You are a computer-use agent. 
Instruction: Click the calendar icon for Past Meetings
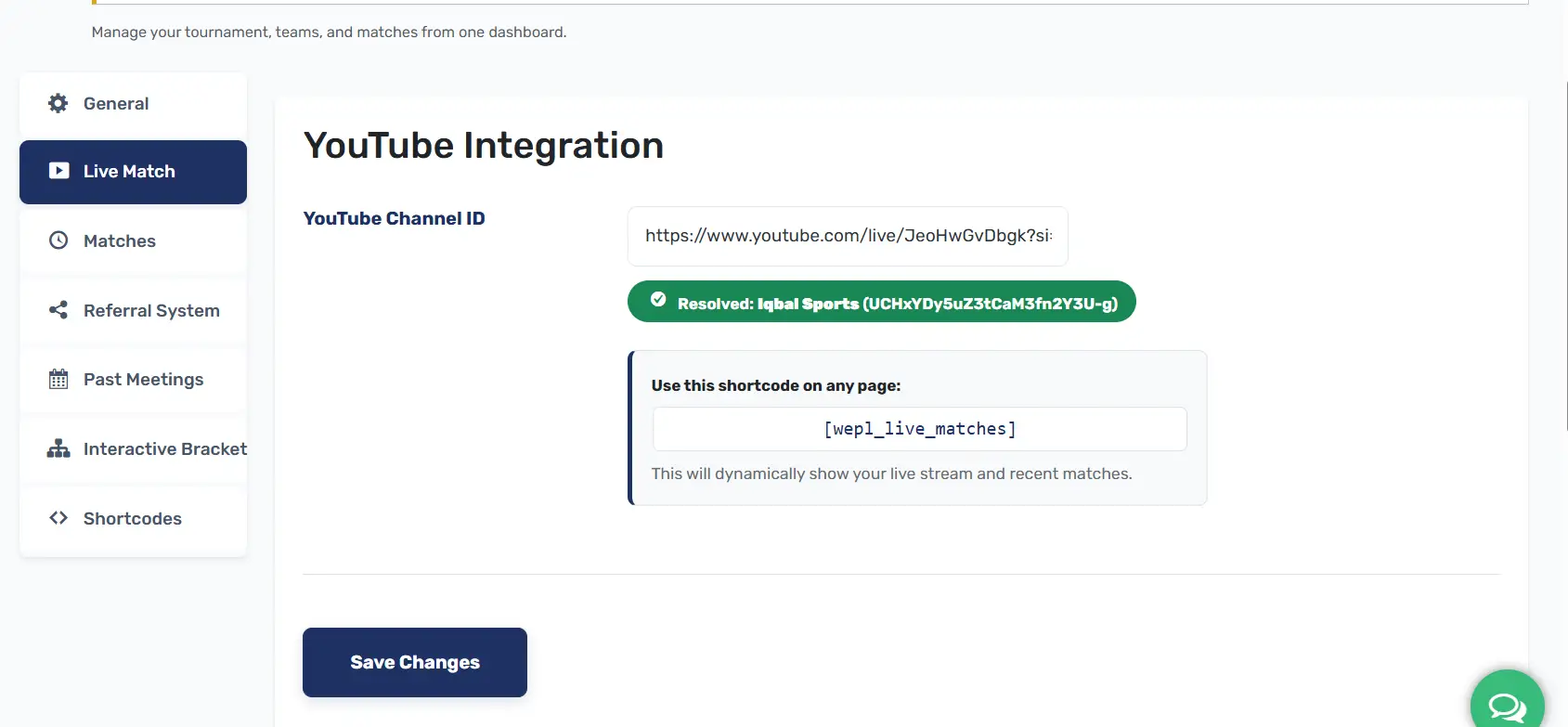(58, 379)
